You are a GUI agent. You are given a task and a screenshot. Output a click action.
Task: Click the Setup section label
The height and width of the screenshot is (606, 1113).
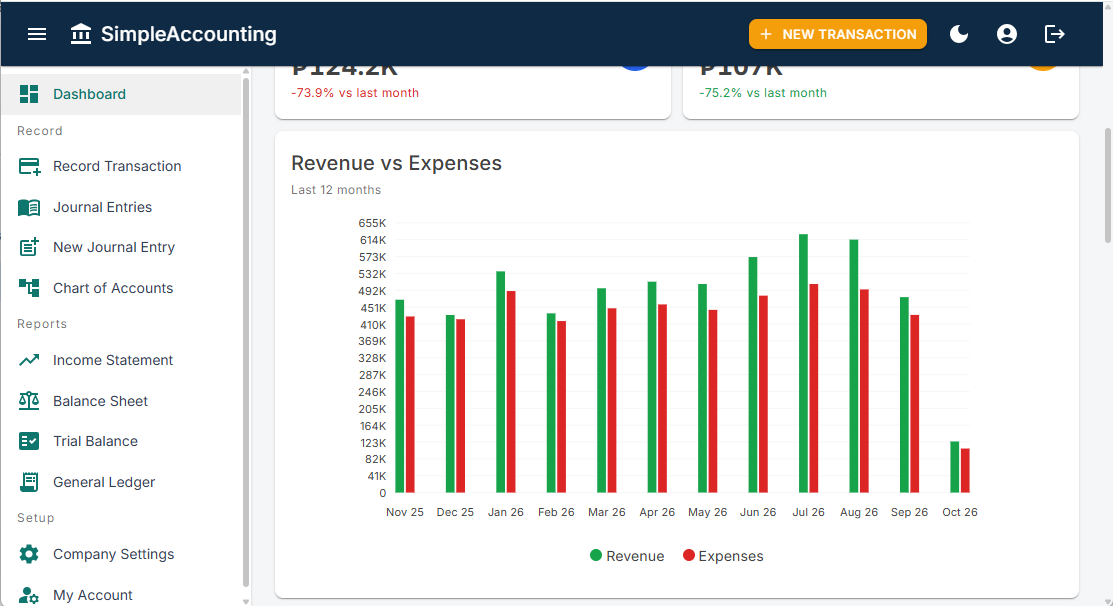35,518
